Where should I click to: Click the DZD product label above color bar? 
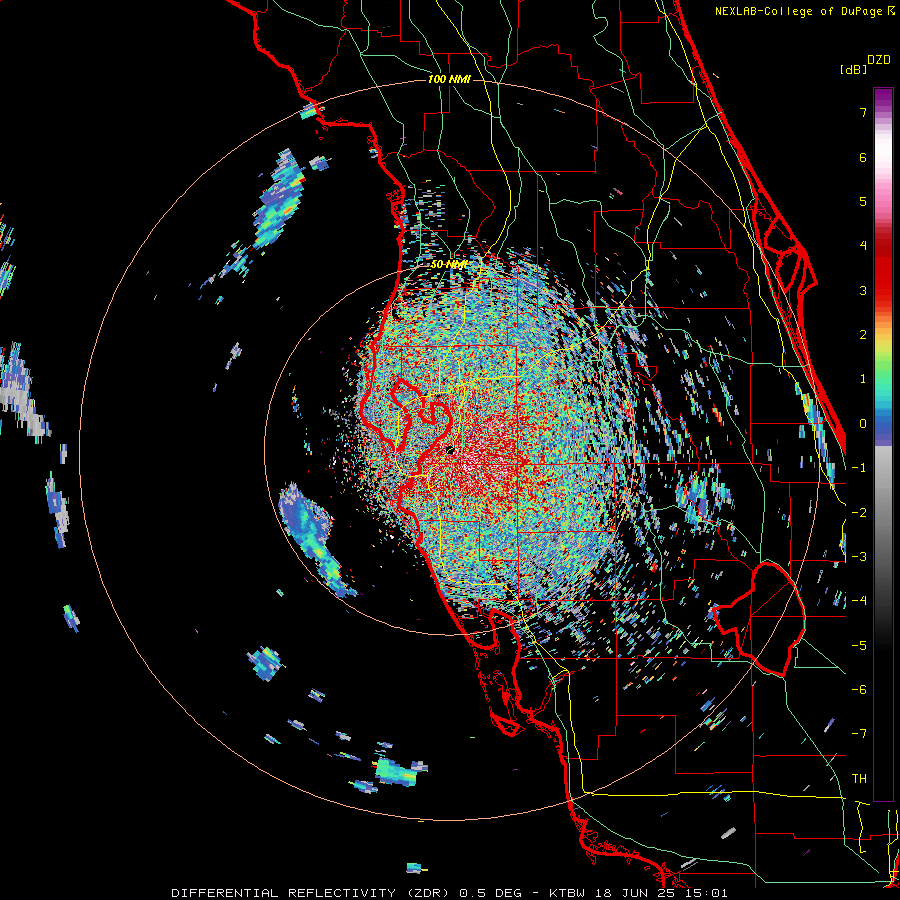coord(879,60)
